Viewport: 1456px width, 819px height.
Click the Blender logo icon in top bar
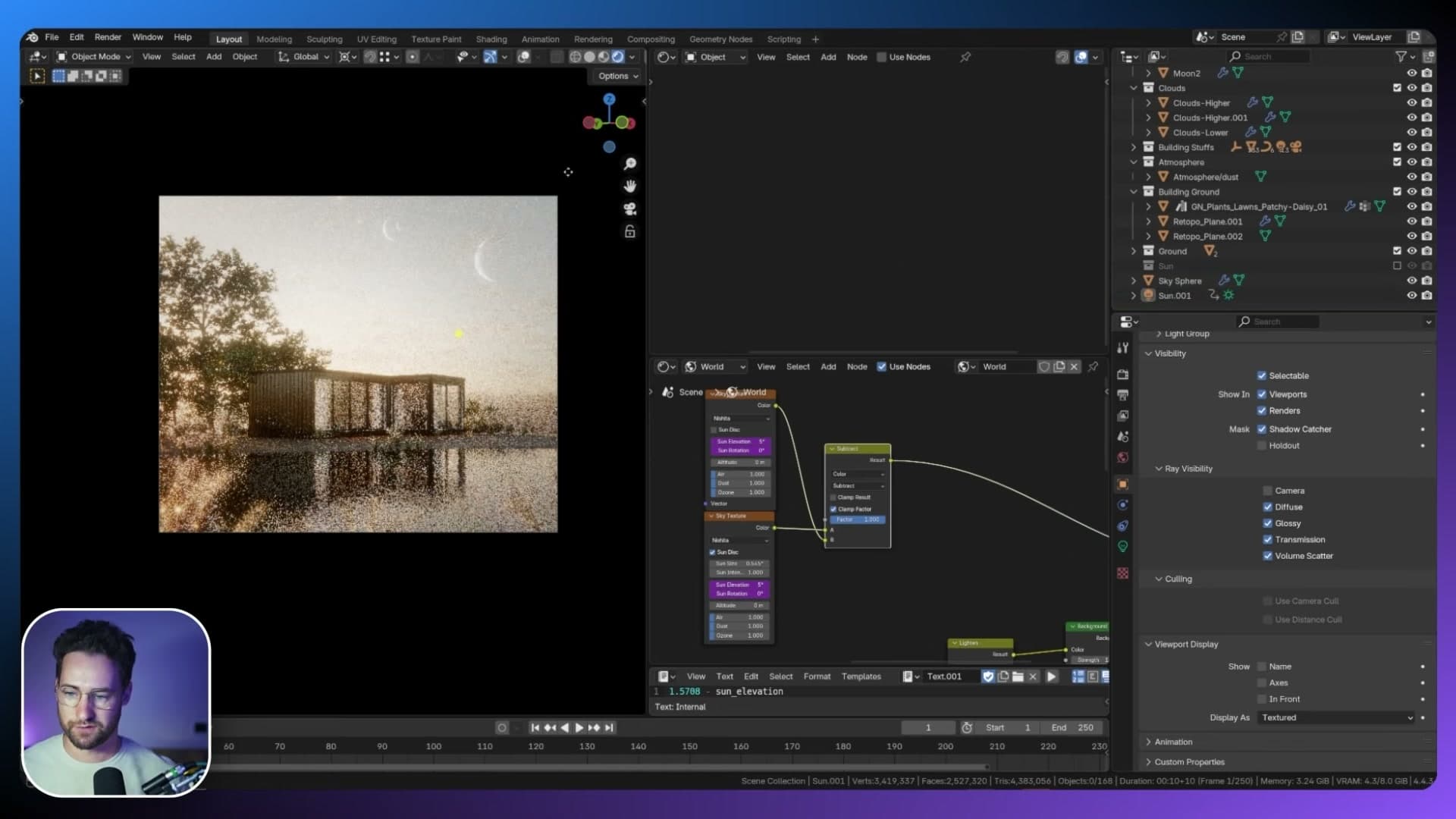coord(32,37)
